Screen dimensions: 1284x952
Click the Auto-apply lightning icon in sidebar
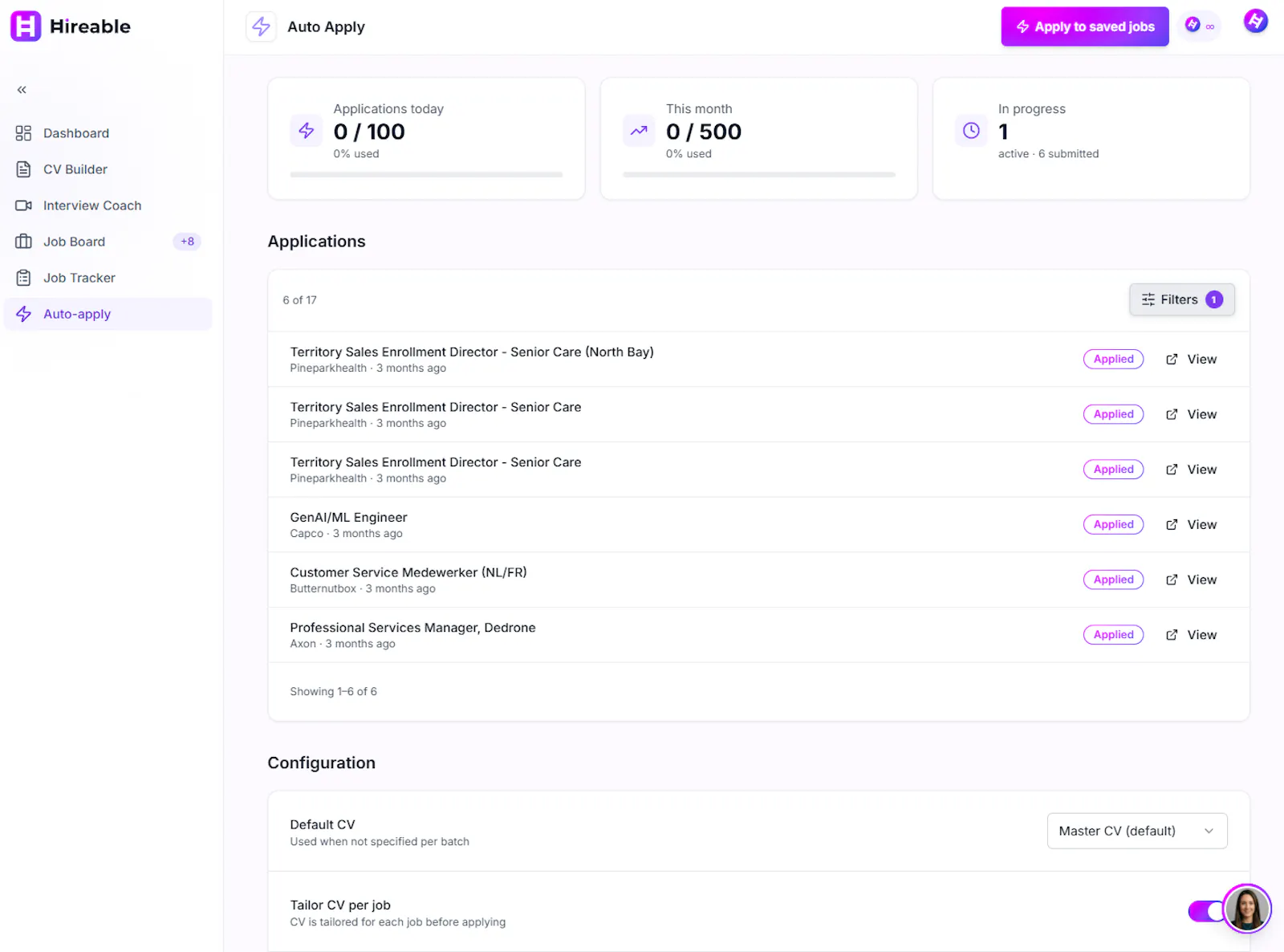point(23,314)
